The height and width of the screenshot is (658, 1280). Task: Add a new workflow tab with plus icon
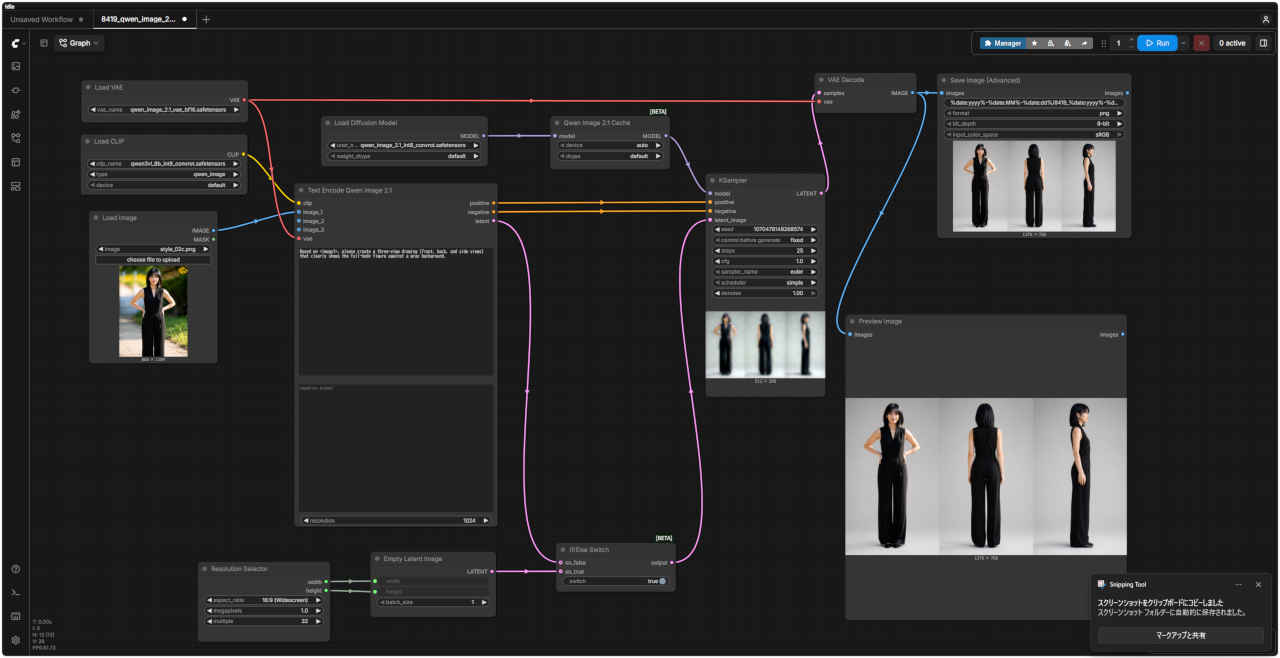pos(206,19)
